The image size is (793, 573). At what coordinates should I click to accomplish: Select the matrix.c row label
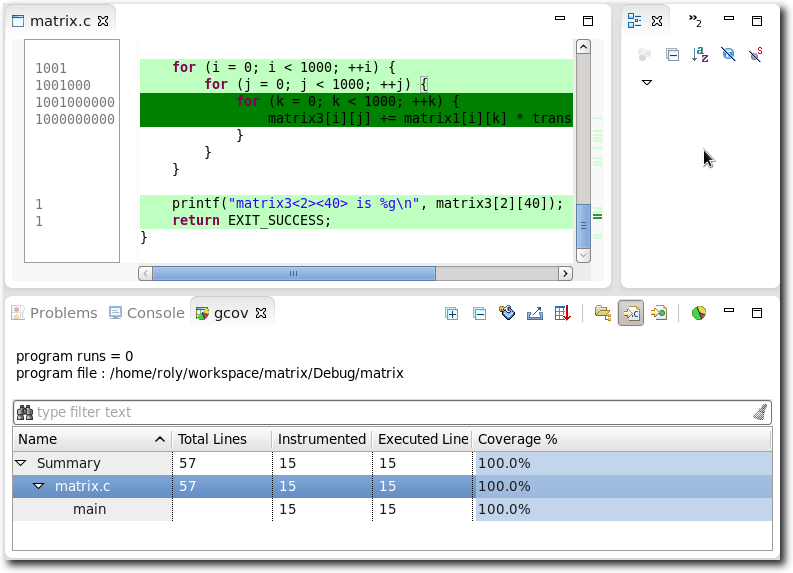pyautogui.click(x=82, y=486)
